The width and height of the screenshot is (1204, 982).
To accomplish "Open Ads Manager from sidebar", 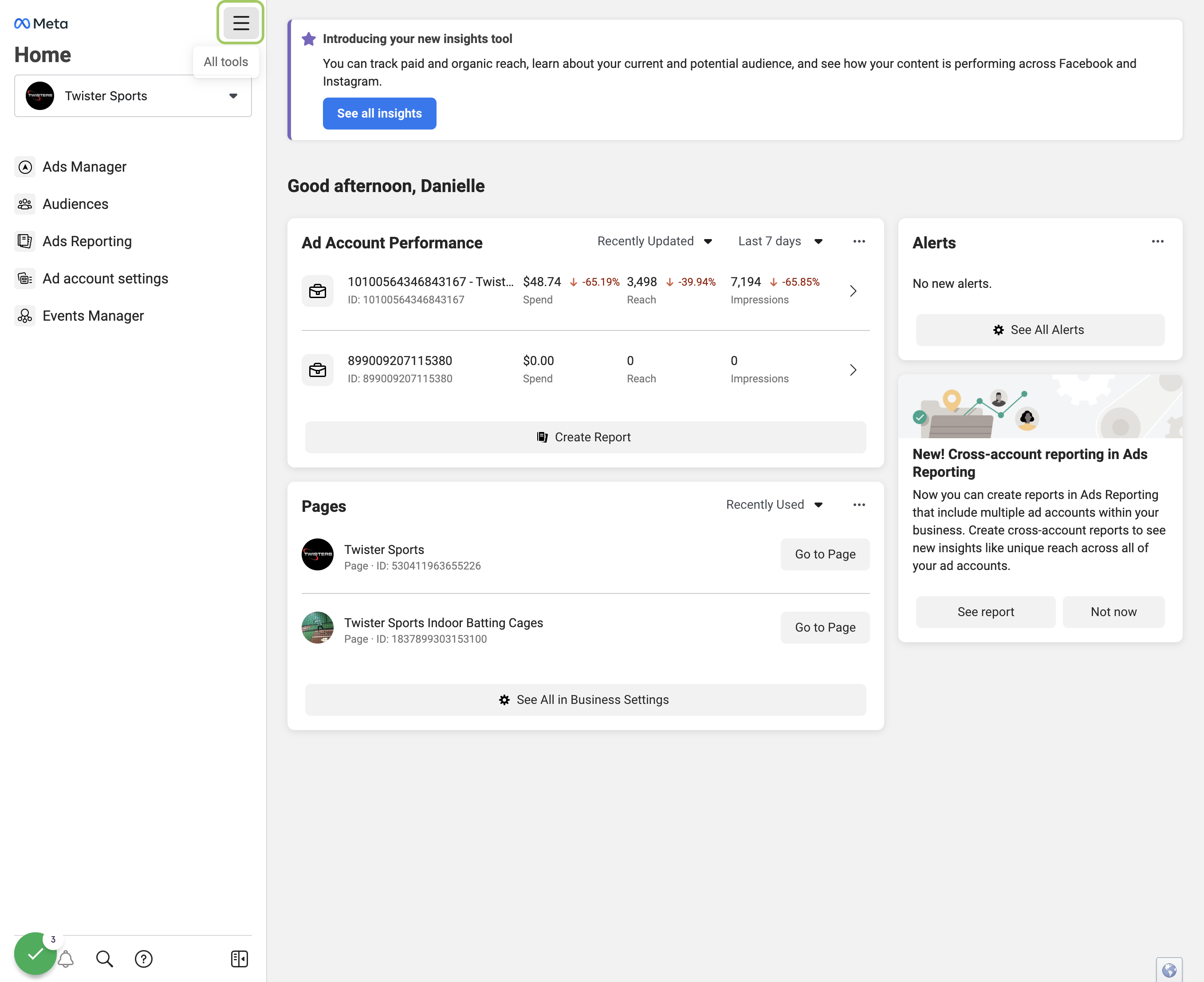I will tap(84, 166).
